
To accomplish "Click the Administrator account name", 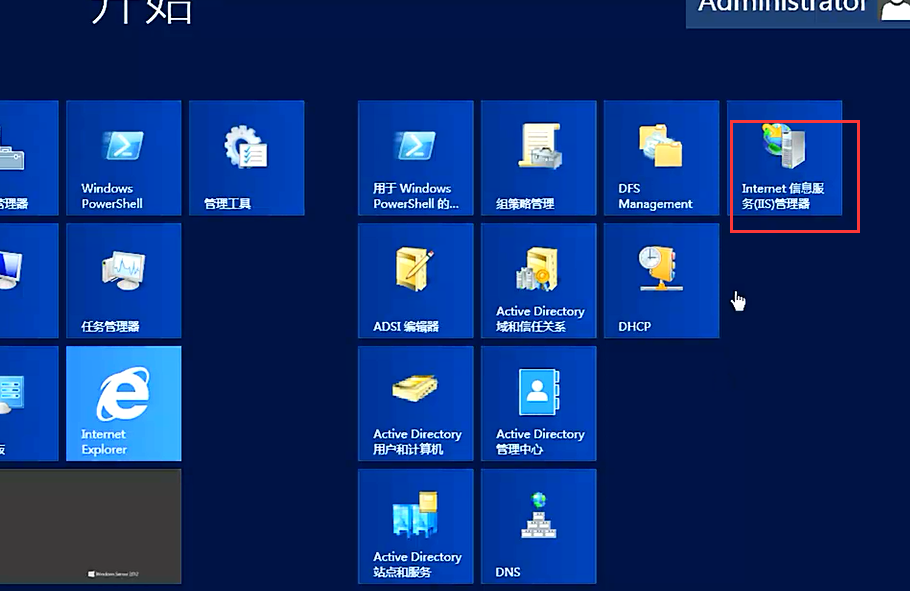I will 781,6.
